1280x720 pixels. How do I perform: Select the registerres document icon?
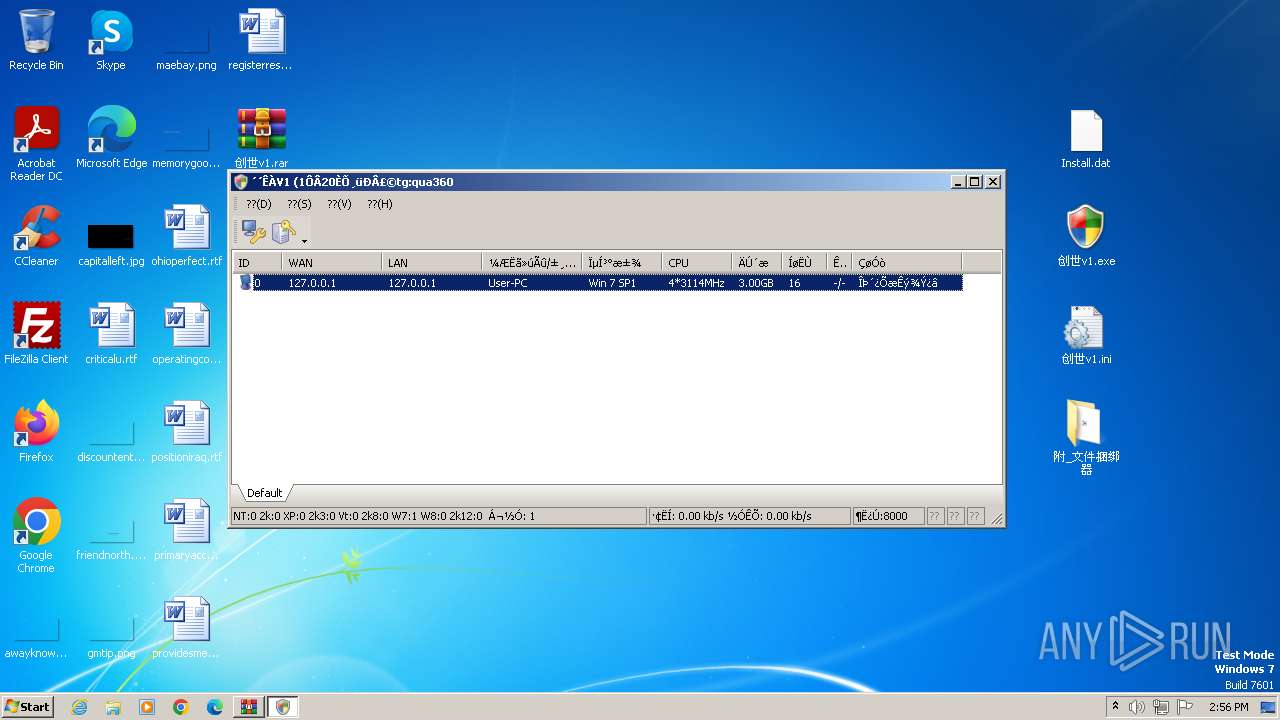tap(260, 40)
